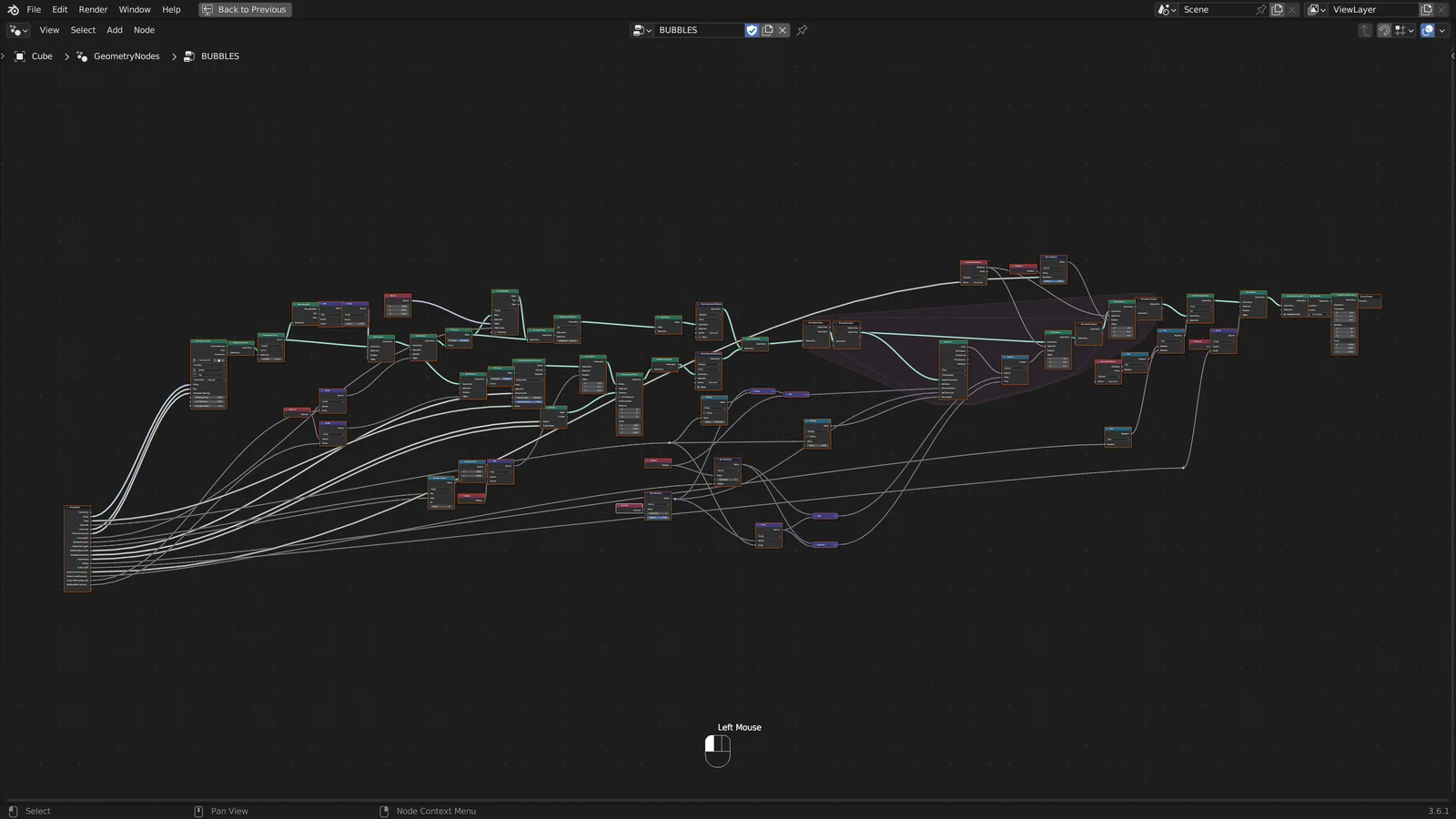1456x819 pixels.
Task: Toggle the node tree pin icon
Action: coord(802,30)
